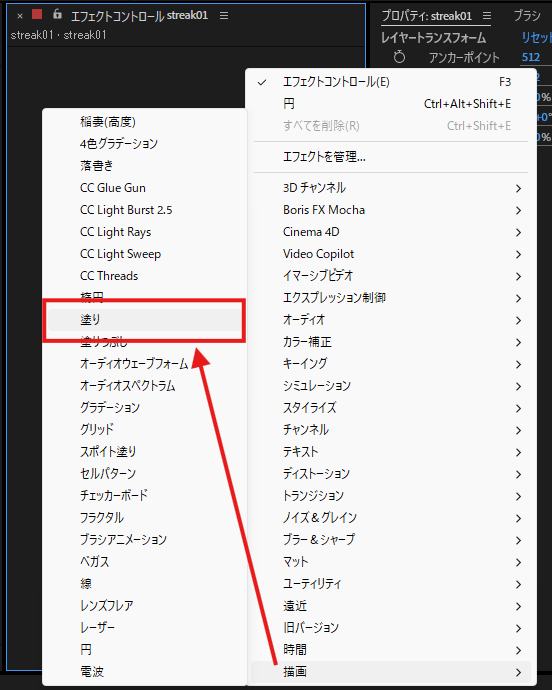Expand the Video Copilot submenu arrow

518,254
